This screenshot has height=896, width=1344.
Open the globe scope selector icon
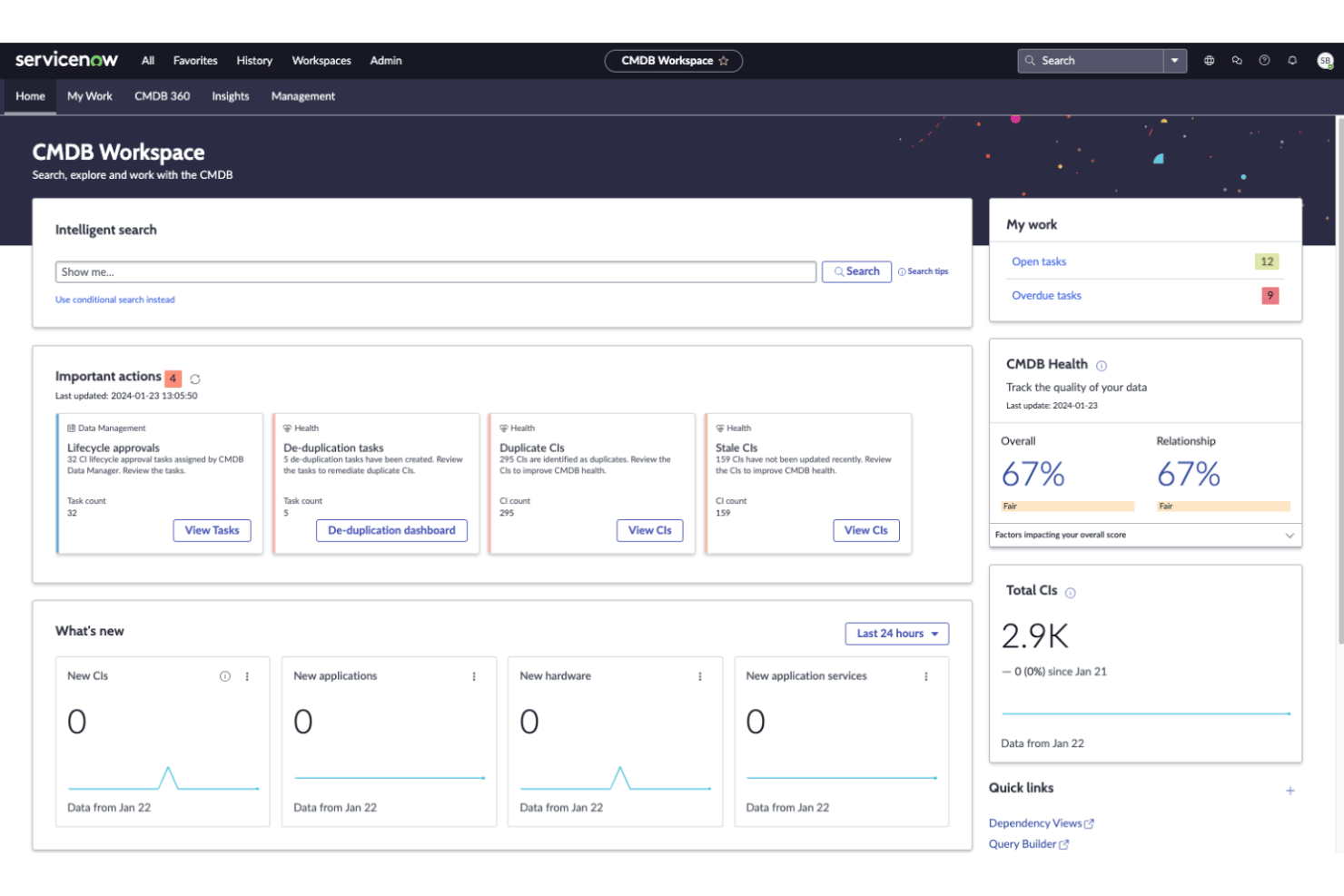coord(1209,61)
